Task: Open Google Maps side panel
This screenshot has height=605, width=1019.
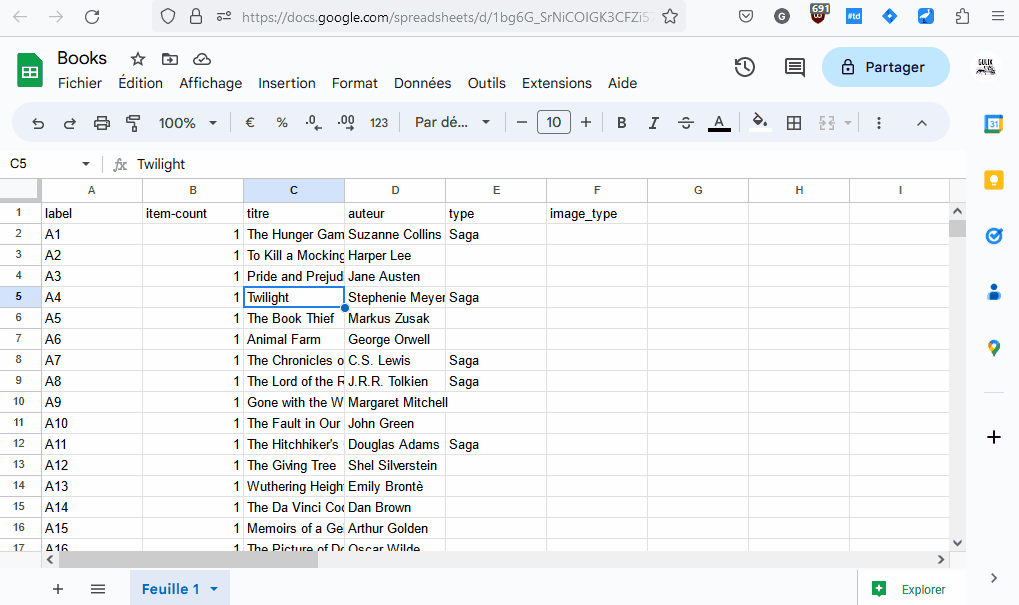Action: point(994,348)
